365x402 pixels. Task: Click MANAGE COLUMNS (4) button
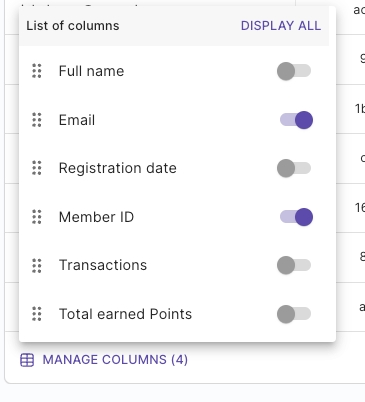tap(104, 360)
